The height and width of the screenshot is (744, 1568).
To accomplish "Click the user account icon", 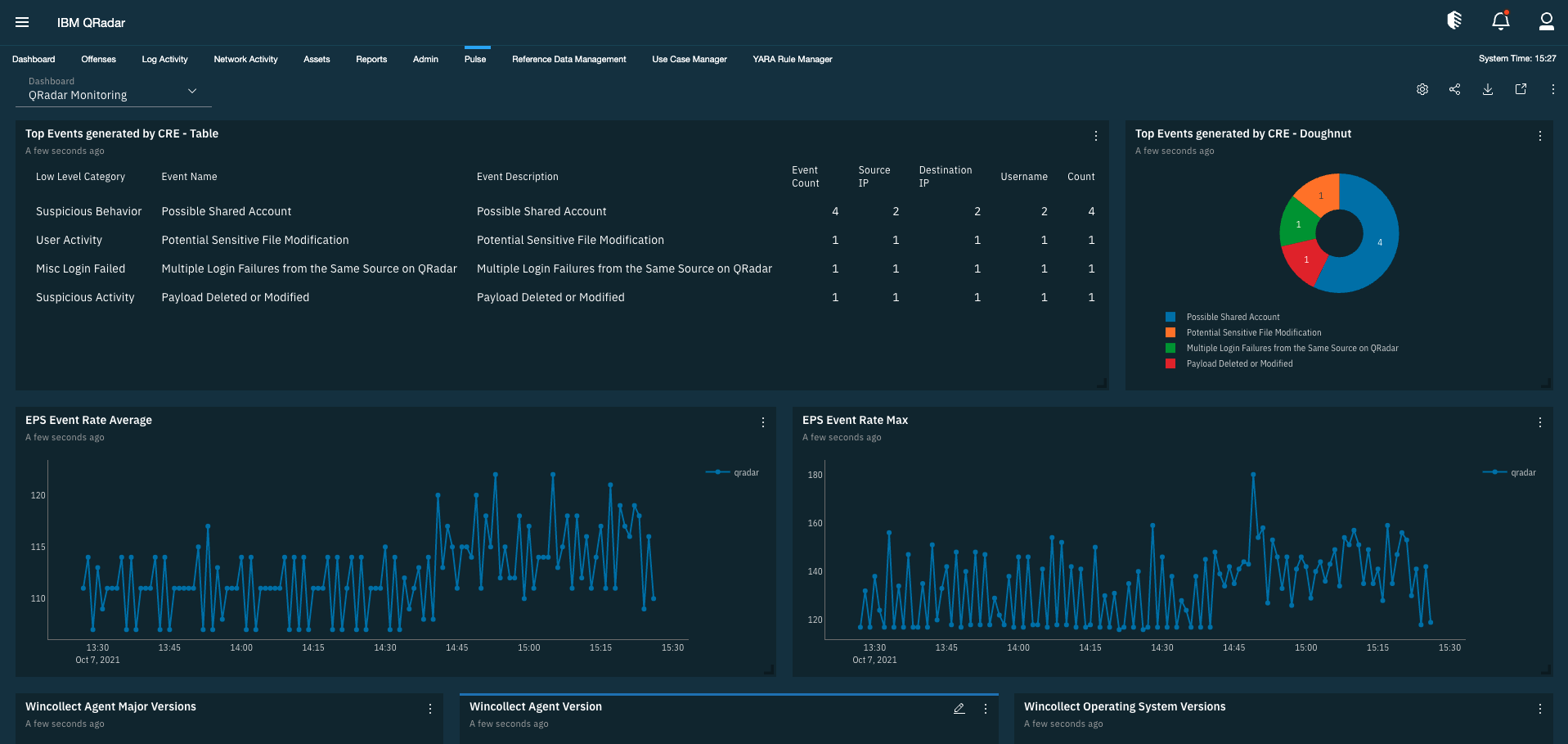I will tap(1545, 22).
